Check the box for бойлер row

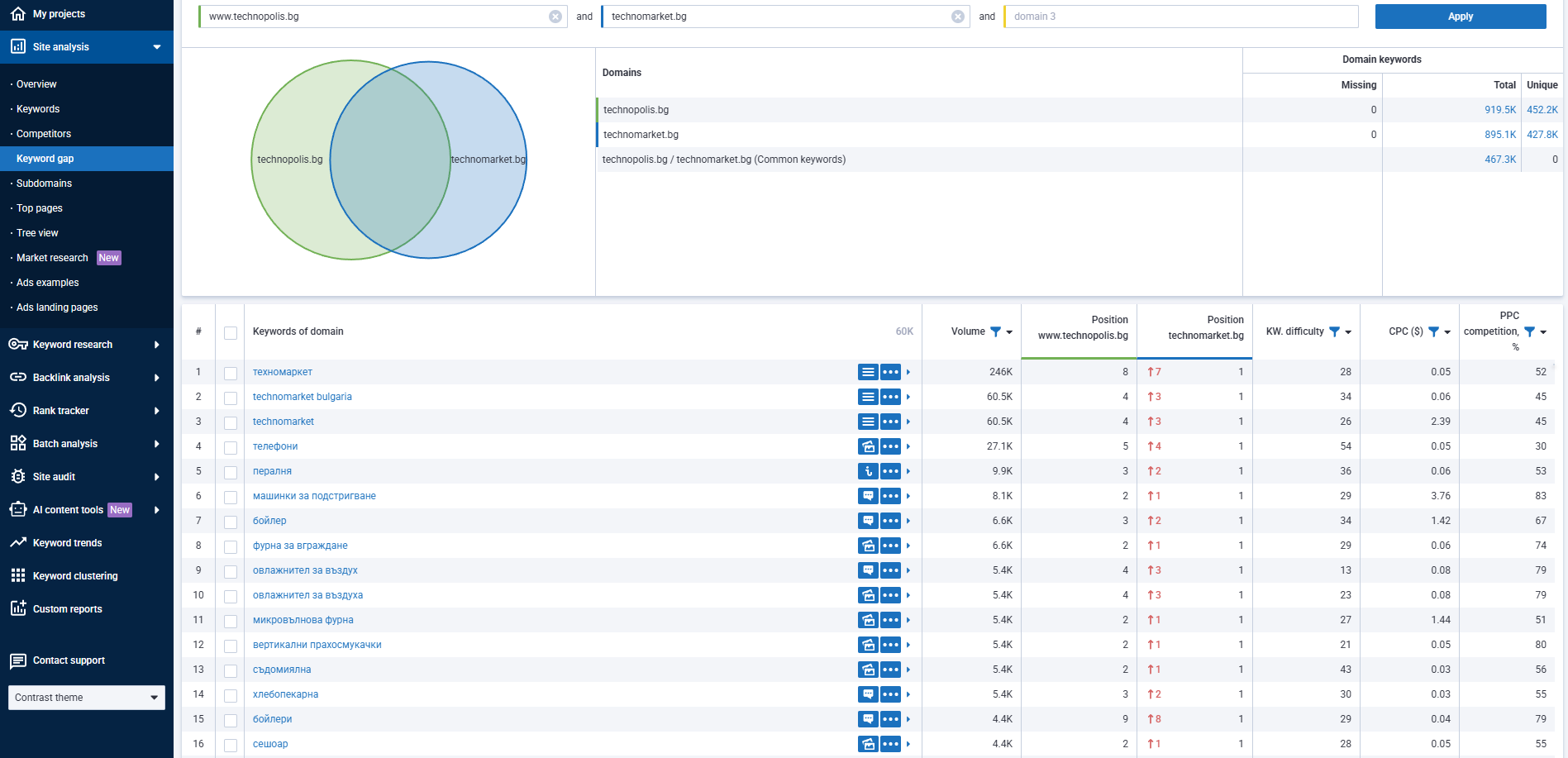pyautogui.click(x=231, y=522)
